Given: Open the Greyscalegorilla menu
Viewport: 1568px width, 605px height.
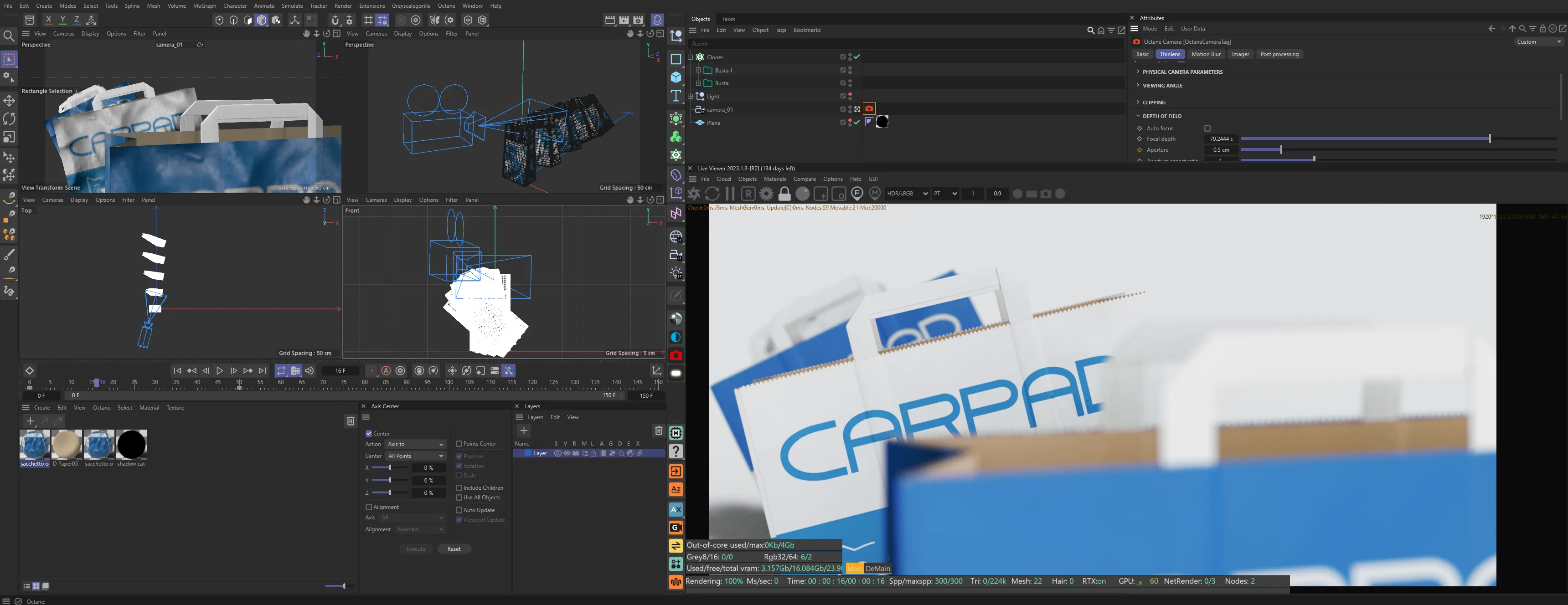Looking at the screenshot, I should 411,5.
